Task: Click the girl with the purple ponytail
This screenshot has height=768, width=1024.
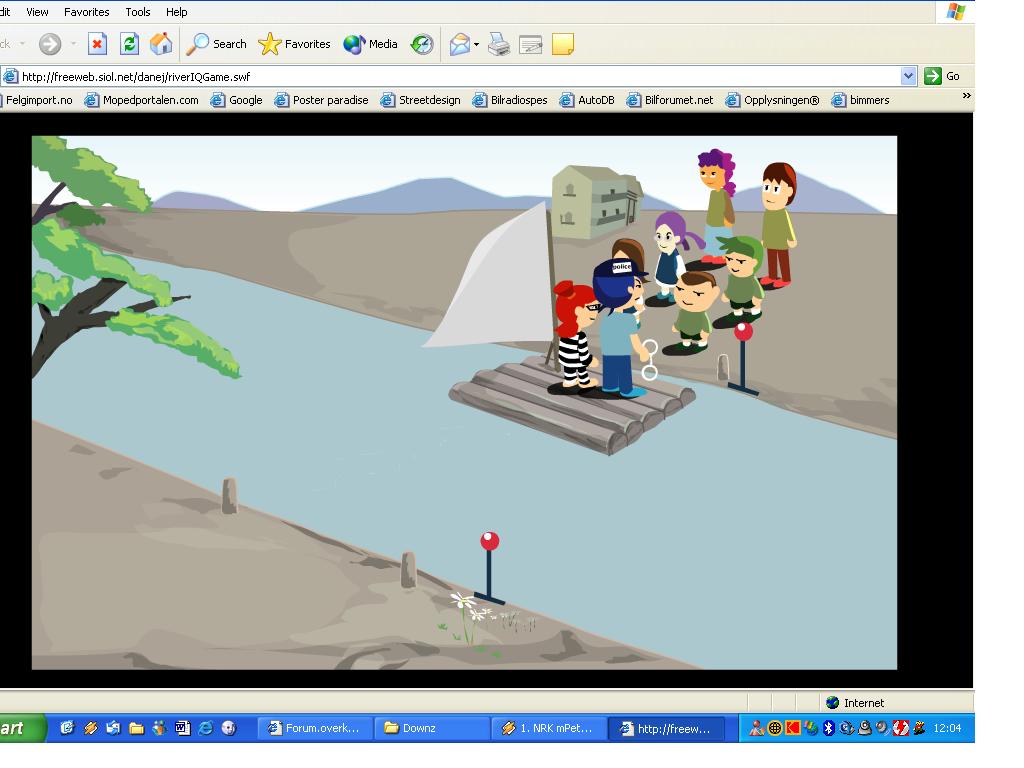Action: click(x=669, y=258)
